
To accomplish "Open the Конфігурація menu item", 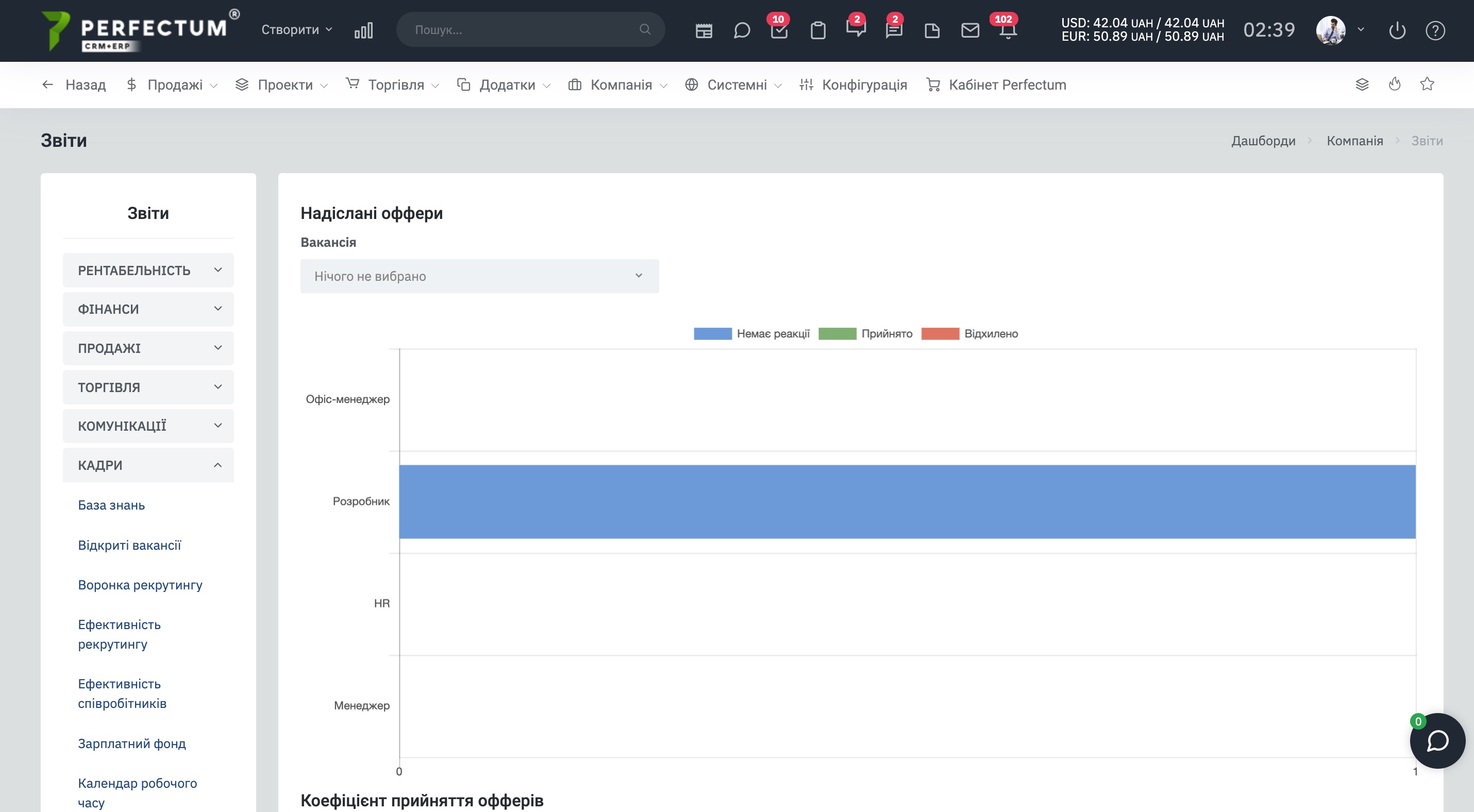I will pos(853,84).
